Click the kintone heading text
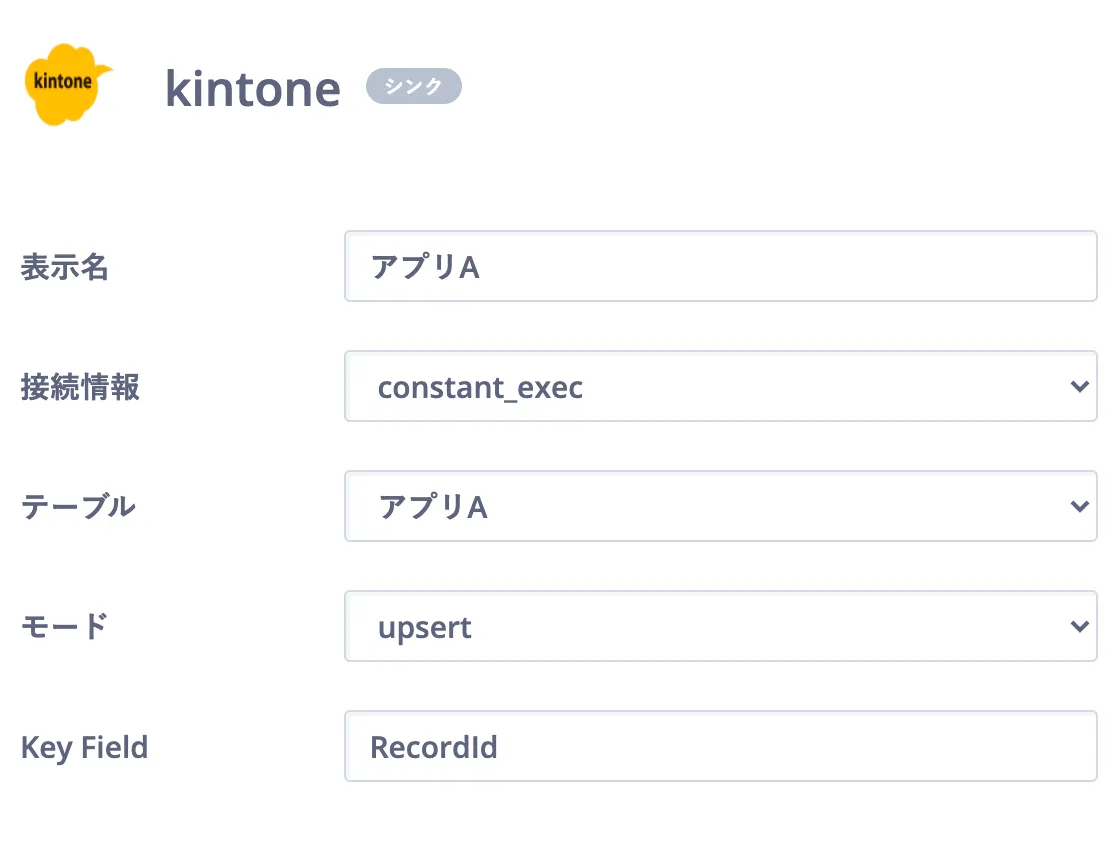This screenshot has width=1116, height=844. (252, 89)
